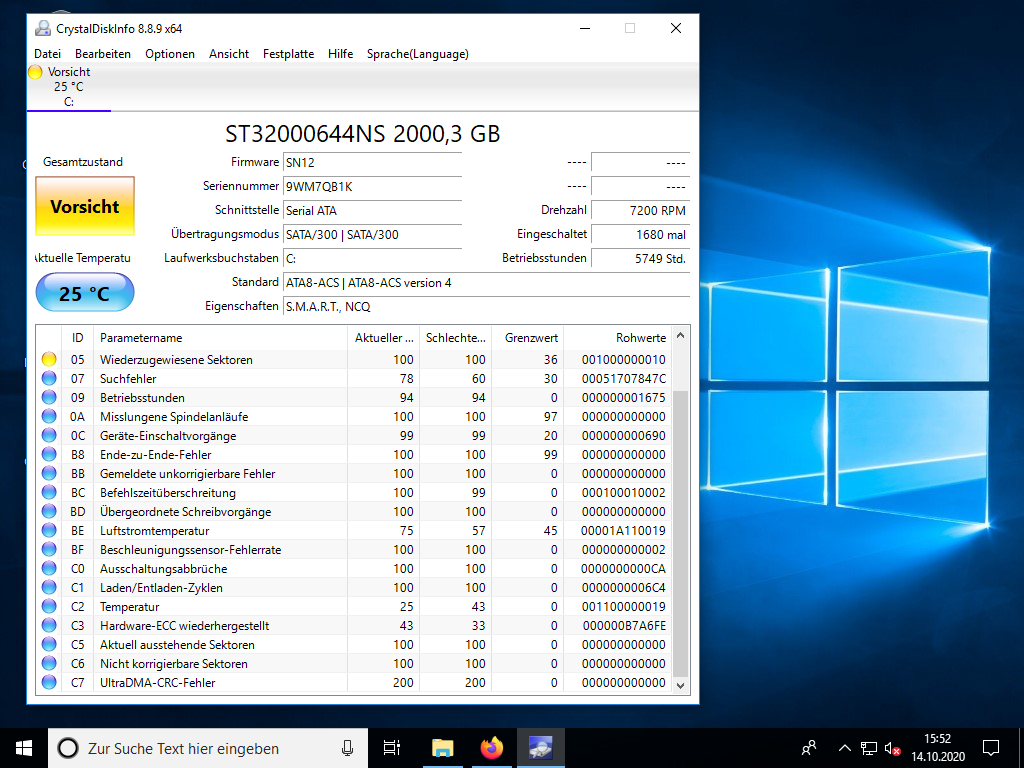Click status icon for Ausschaltungsabbrüche
Viewport: 1024px width, 768px height.
click(x=49, y=568)
